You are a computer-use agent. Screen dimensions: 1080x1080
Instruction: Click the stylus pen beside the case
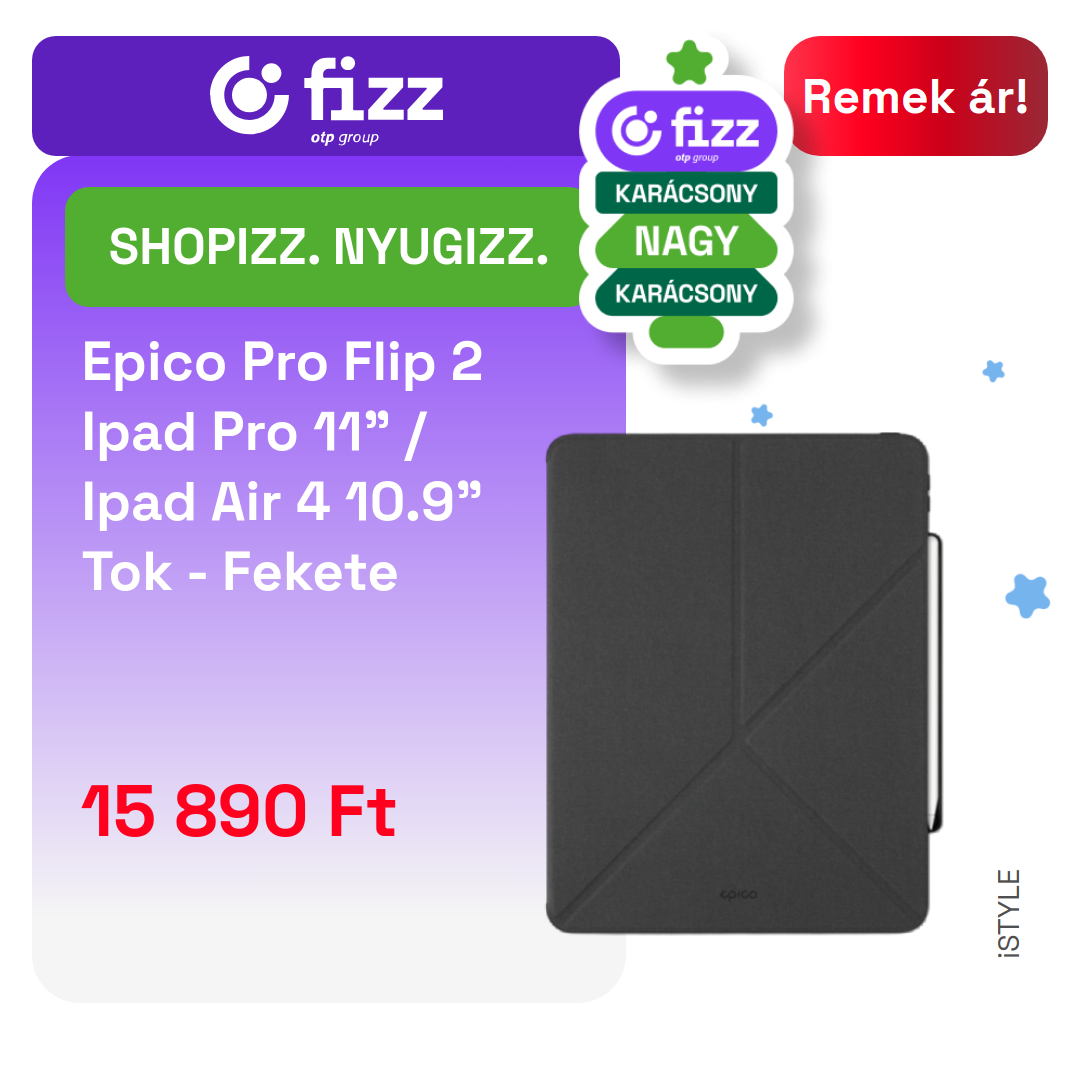click(x=935, y=682)
